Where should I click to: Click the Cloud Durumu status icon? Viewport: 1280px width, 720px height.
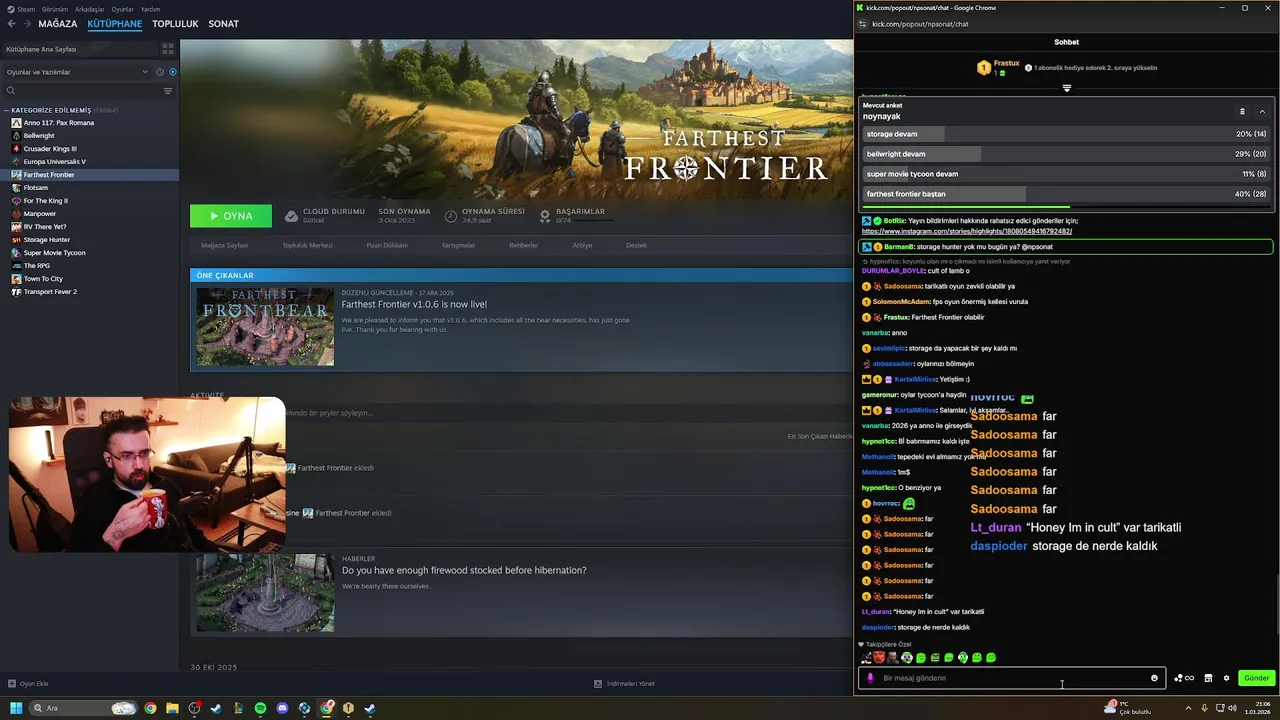tap(291, 216)
